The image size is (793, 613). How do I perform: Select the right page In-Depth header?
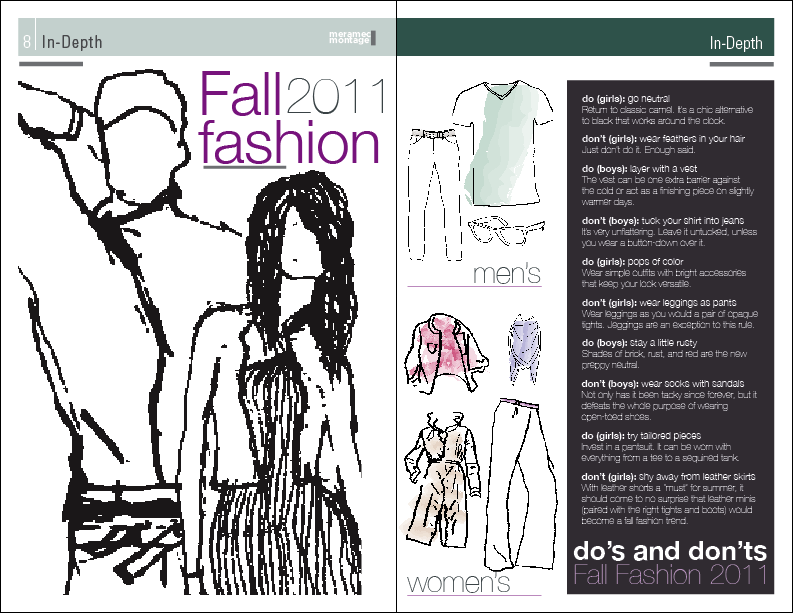(x=735, y=42)
